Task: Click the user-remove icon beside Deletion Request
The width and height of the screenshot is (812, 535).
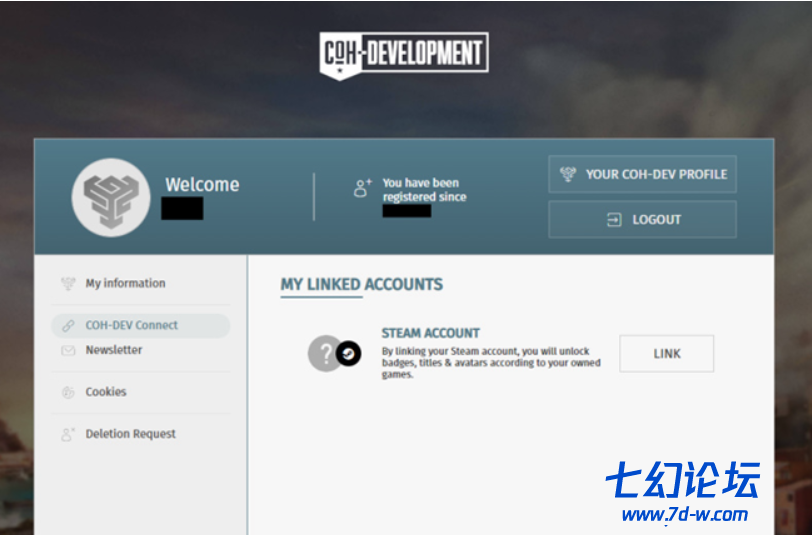Action: point(68,434)
